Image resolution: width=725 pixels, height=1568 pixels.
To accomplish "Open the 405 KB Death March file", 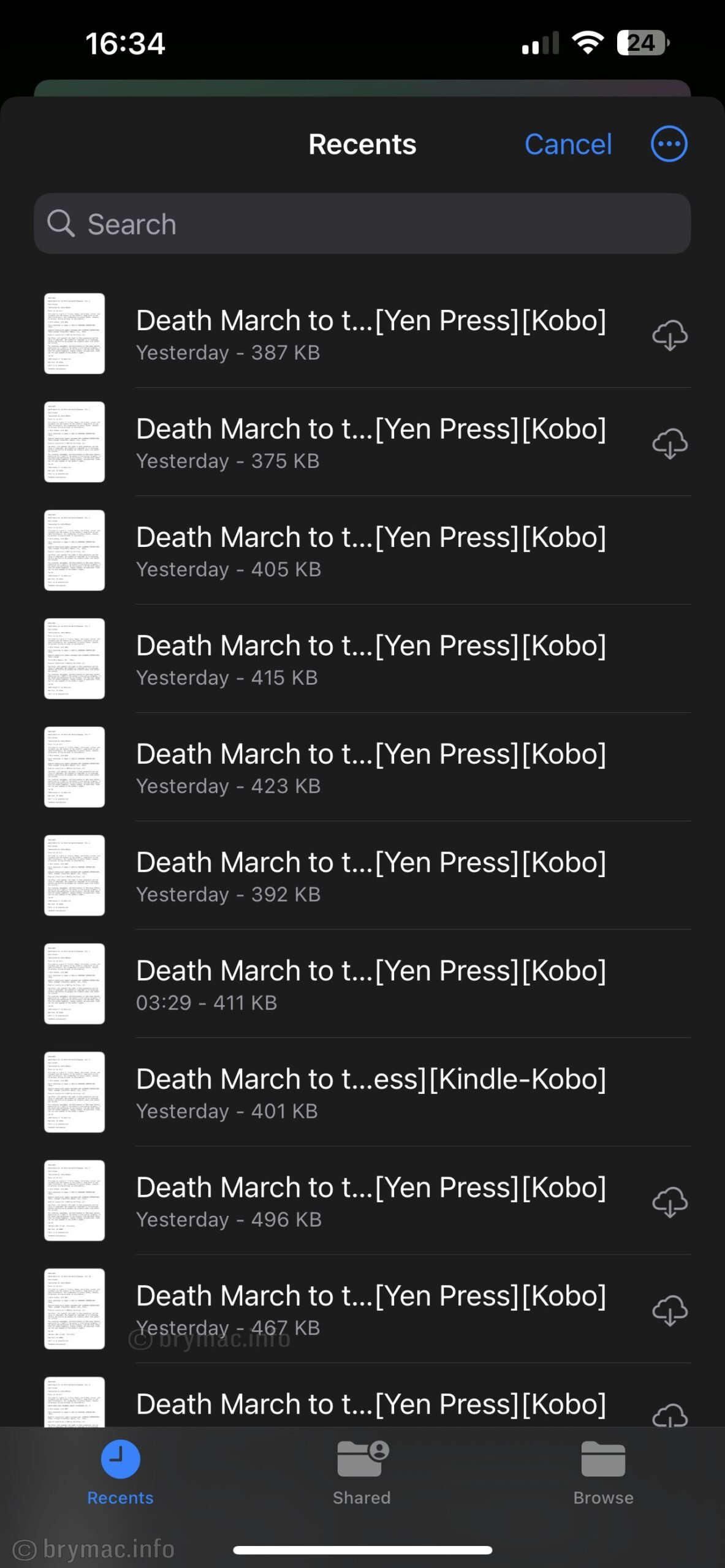I will pyautogui.click(x=371, y=550).
